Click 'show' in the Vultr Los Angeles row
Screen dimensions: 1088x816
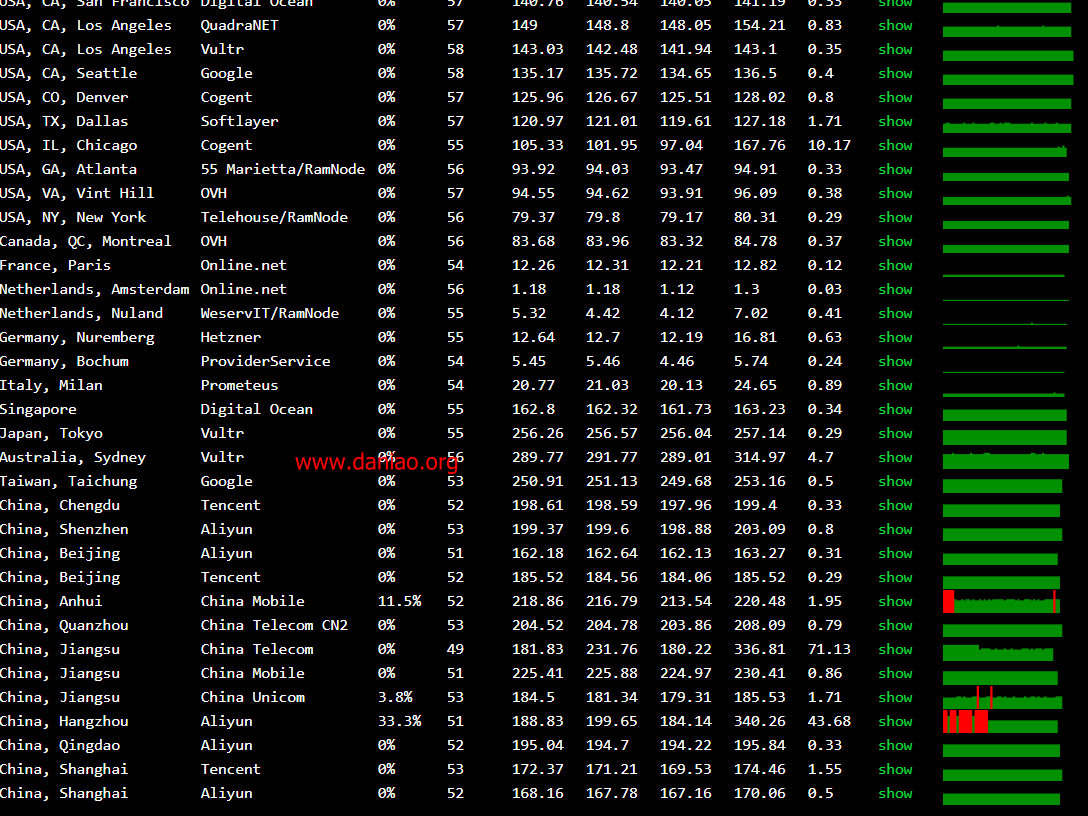click(895, 49)
